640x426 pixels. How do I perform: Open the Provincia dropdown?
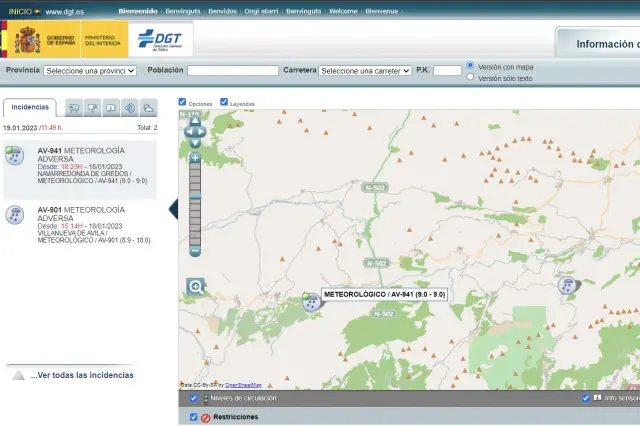click(x=90, y=71)
